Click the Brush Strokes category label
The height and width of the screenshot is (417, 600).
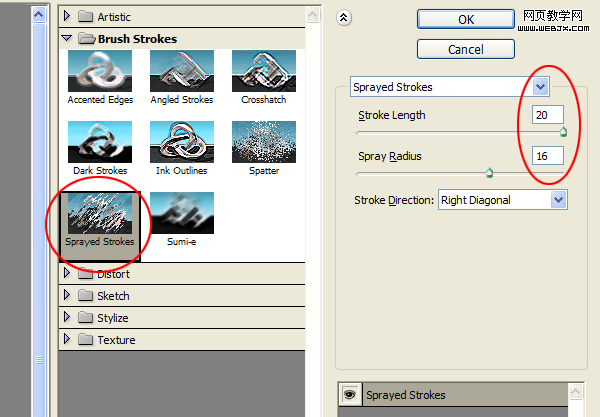137,39
